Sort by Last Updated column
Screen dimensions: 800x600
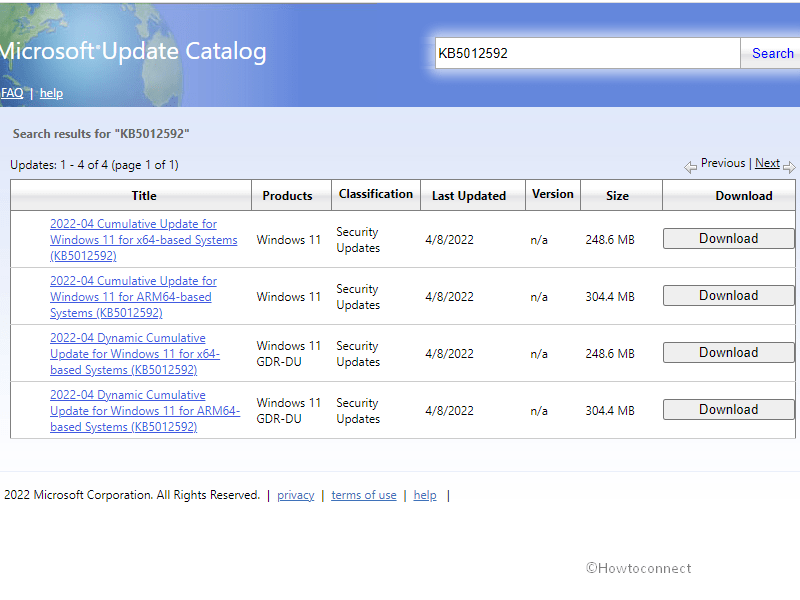(x=469, y=196)
